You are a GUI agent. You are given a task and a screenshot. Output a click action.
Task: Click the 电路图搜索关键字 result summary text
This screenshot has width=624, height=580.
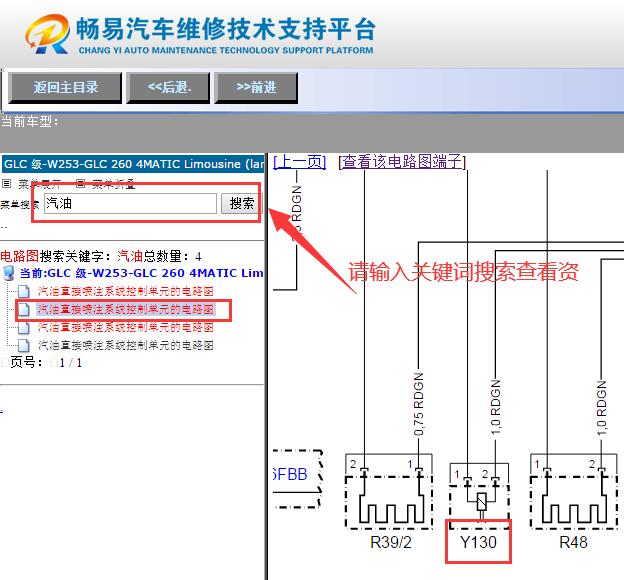click(x=101, y=256)
